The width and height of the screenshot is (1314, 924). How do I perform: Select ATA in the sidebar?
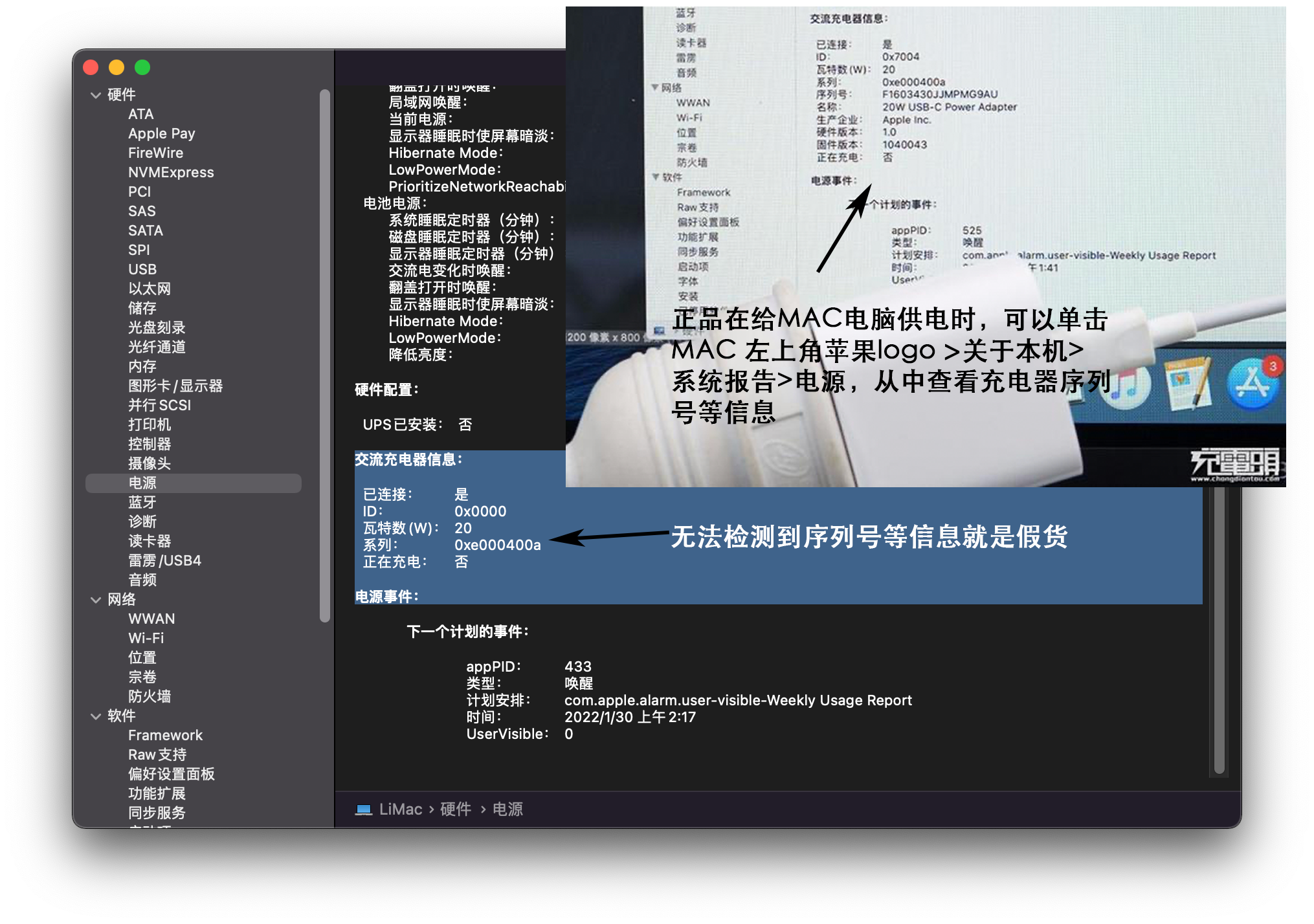point(141,115)
